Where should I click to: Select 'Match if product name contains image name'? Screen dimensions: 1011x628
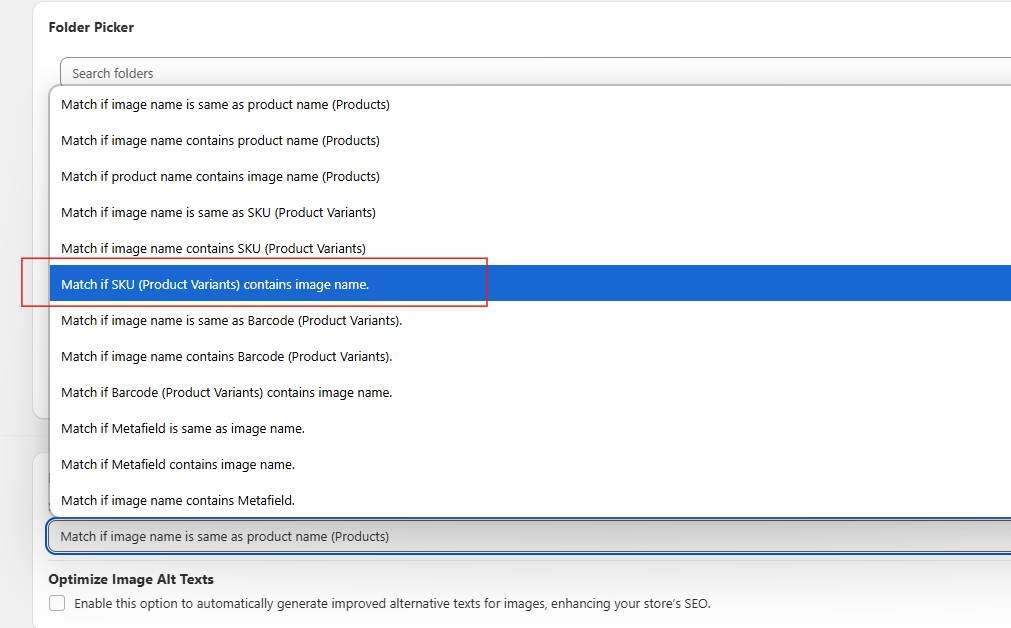[220, 176]
